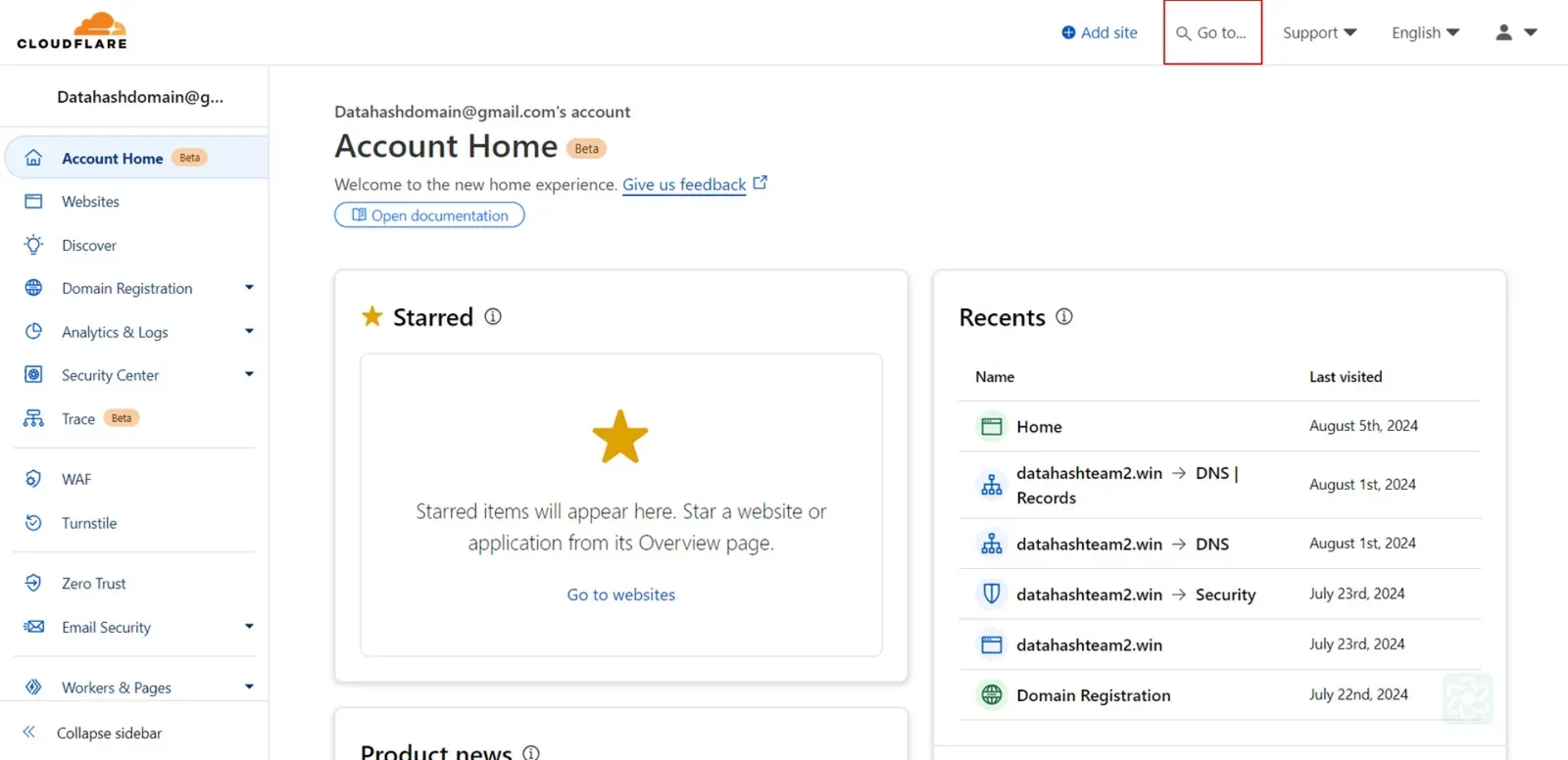Click the Email Security envelope icon
Image resolution: width=1568 pixels, height=760 pixels.
pyautogui.click(x=33, y=627)
